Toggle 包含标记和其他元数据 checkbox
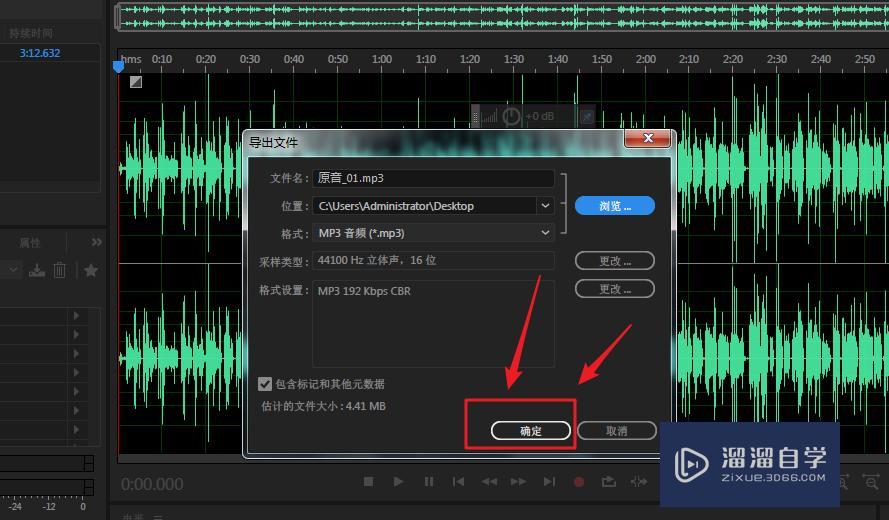889x520 pixels. [x=265, y=384]
